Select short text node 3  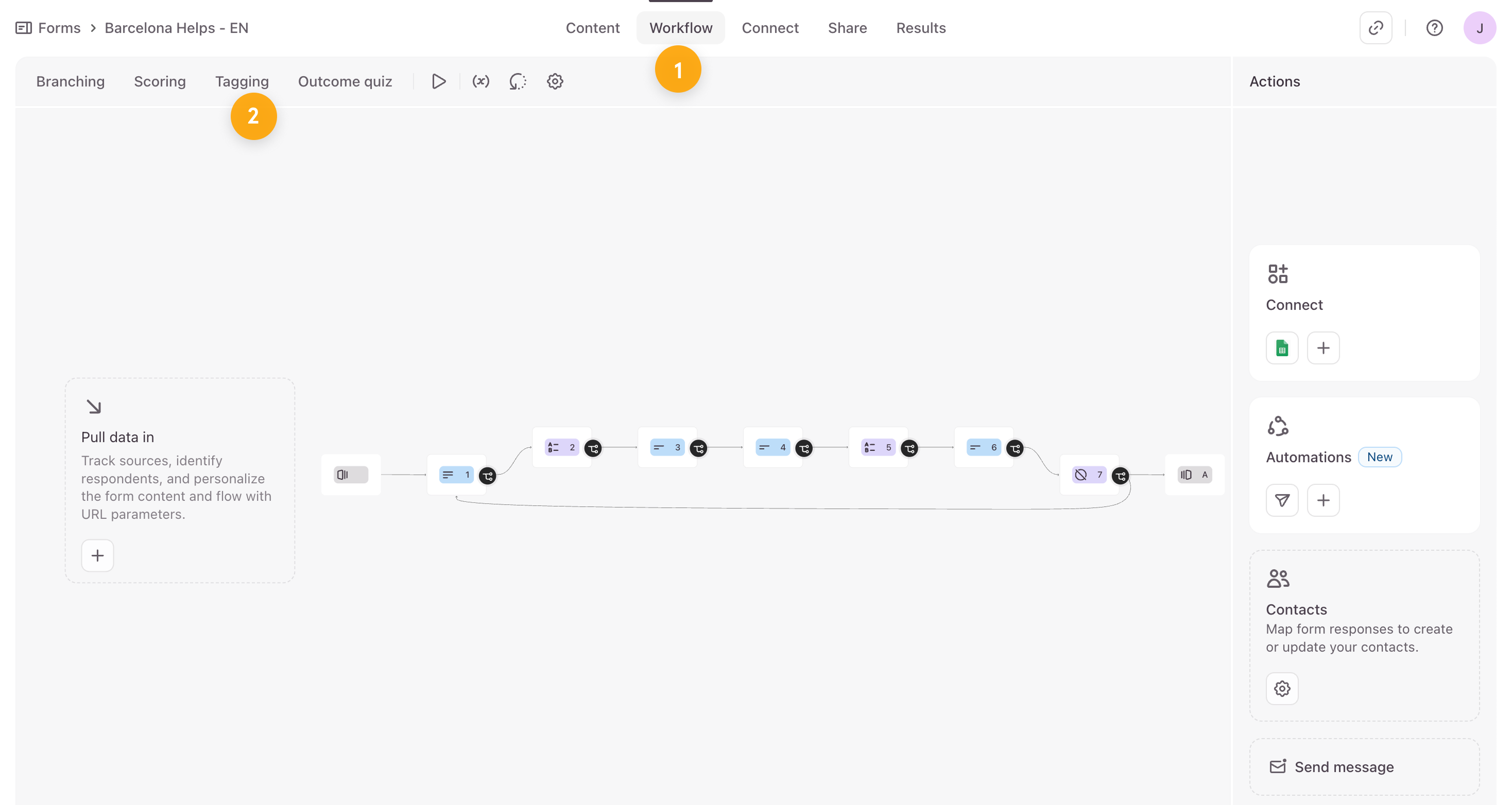pyautogui.click(x=667, y=447)
